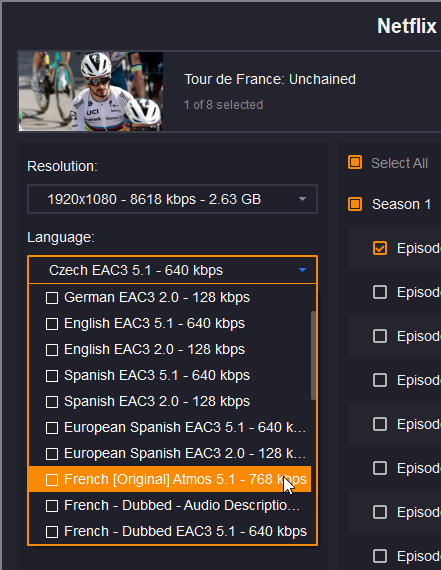Check French Dubbed Audio Description box
This screenshot has width=441, height=570.
(52, 506)
